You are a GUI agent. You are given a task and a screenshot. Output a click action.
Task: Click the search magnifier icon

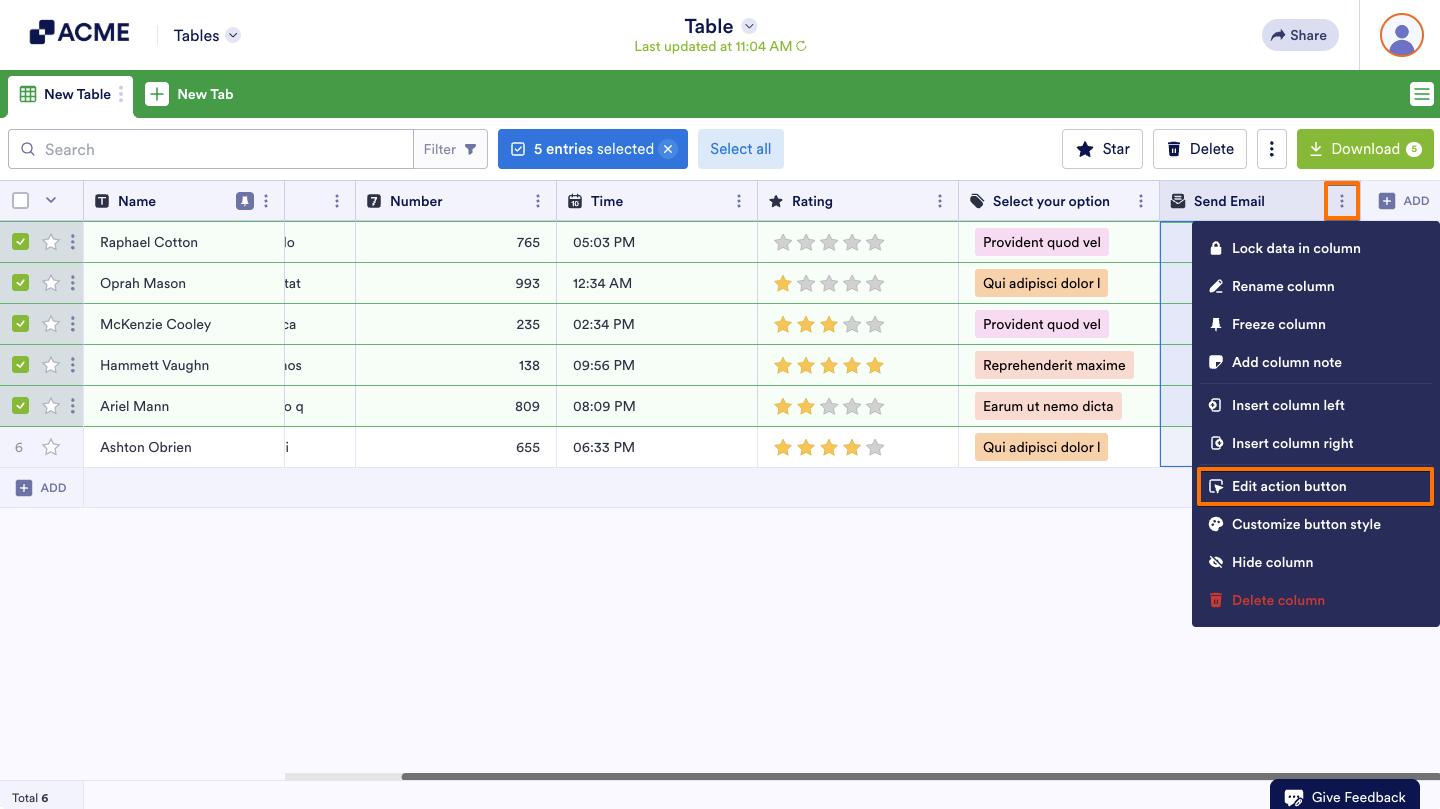tap(28, 149)
